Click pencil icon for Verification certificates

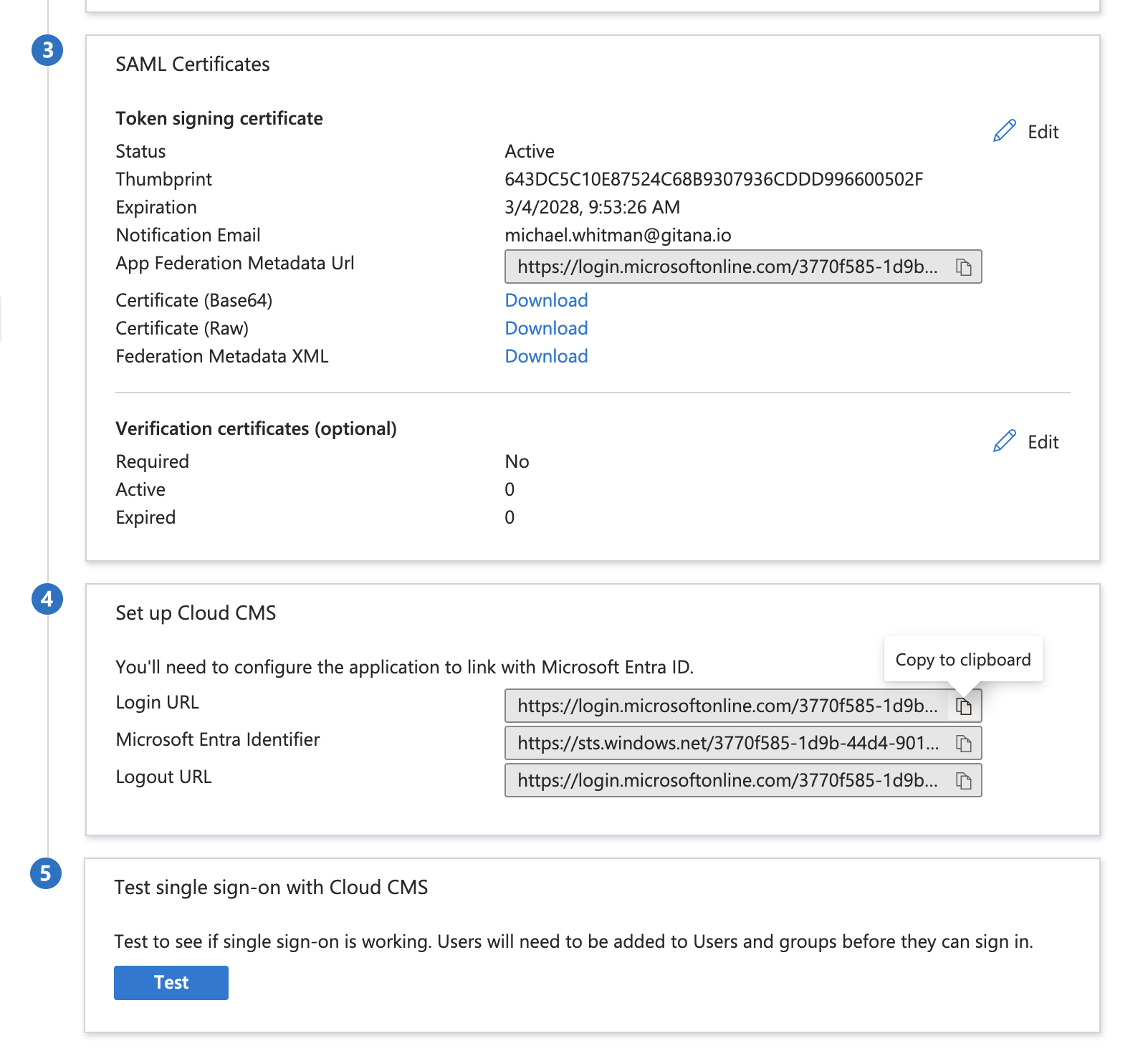(x=1005, y=441)
